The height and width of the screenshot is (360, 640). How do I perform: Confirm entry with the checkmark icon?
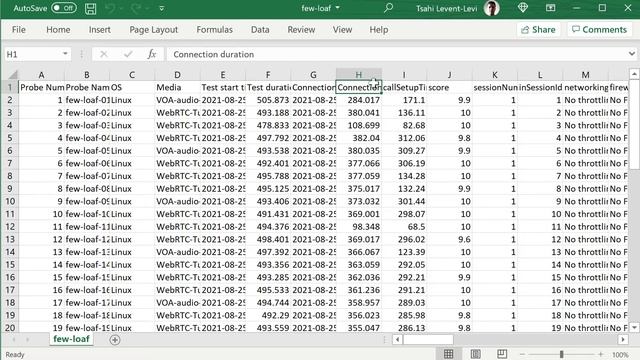[128, 54]
